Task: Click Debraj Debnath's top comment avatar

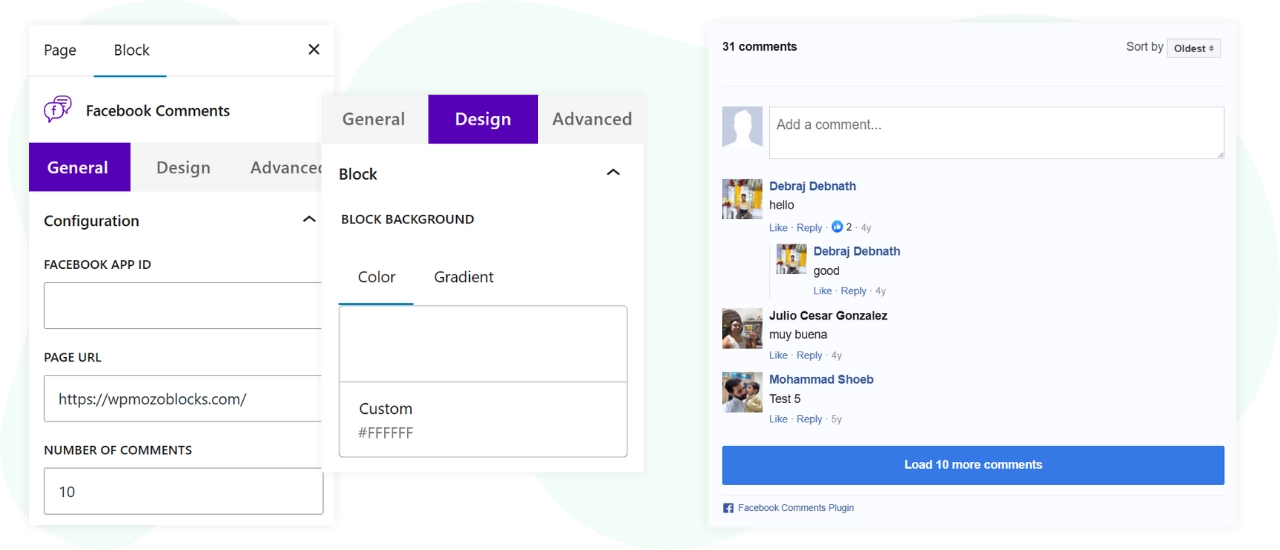Action: coord(742,199)
